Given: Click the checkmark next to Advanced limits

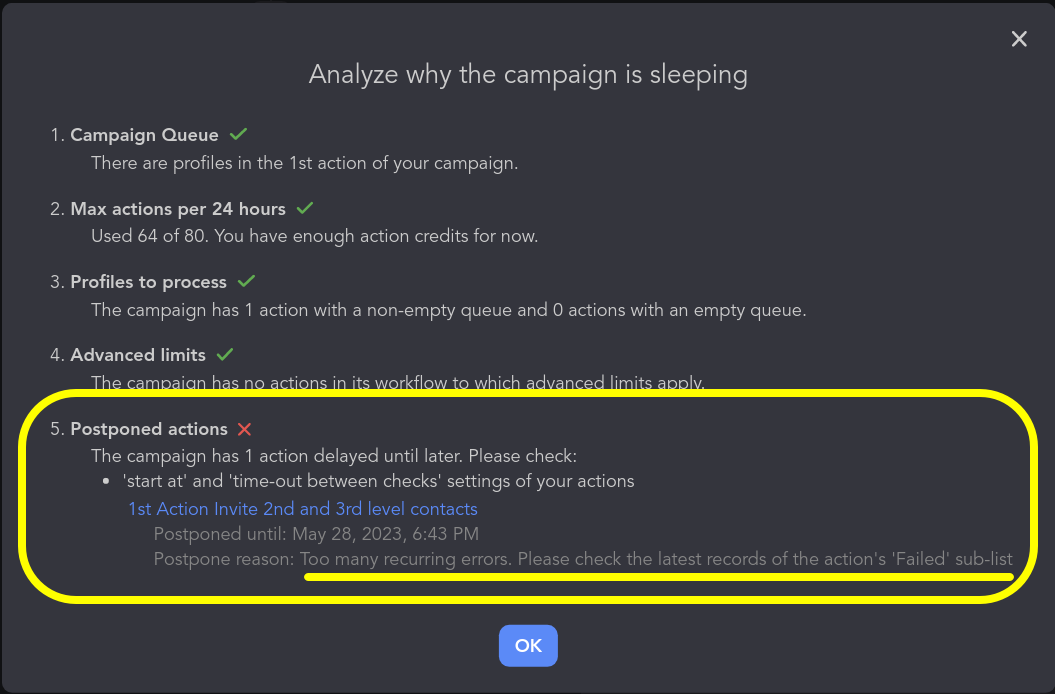Looking at the screenshot, I should [x=225, y=354].
